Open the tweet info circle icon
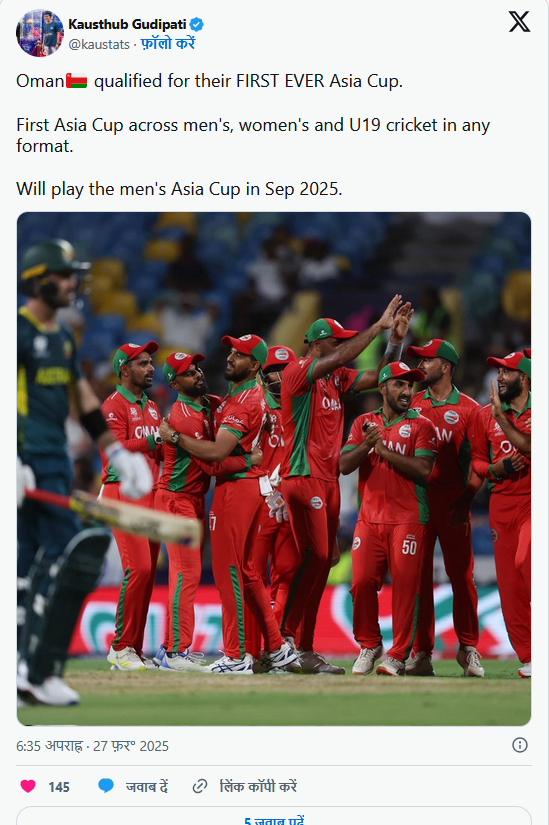The height and width of the screenshot is (825, 549). click(x=520, y=745)
